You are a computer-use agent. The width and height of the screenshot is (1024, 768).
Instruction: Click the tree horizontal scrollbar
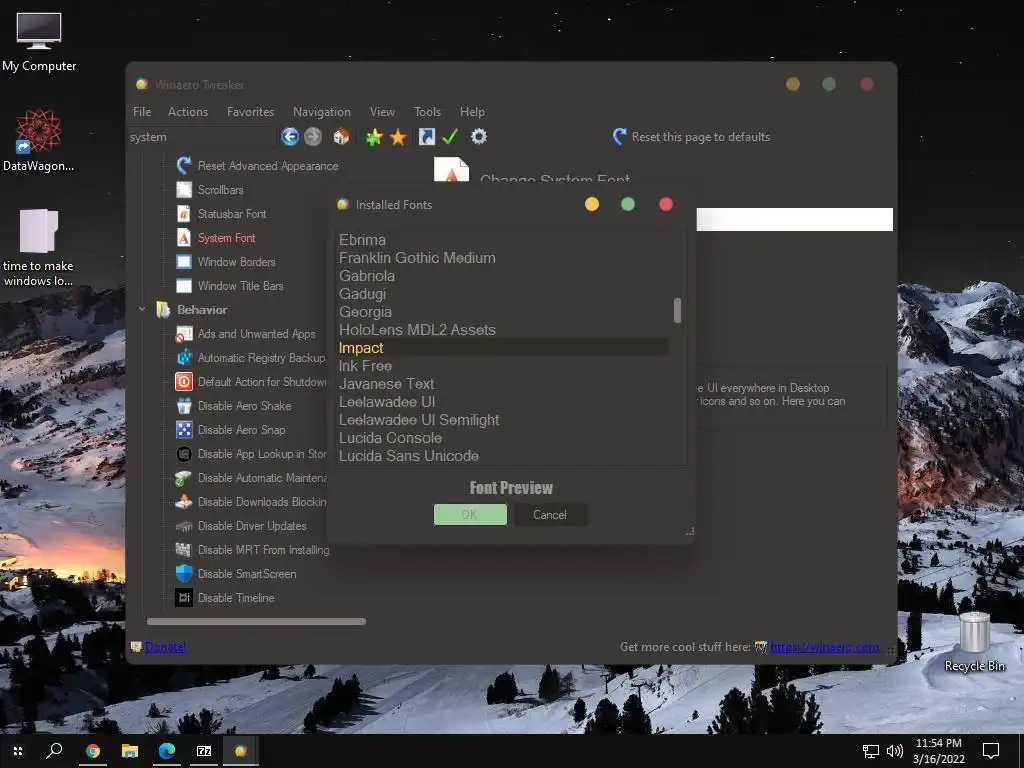[257, 622]
